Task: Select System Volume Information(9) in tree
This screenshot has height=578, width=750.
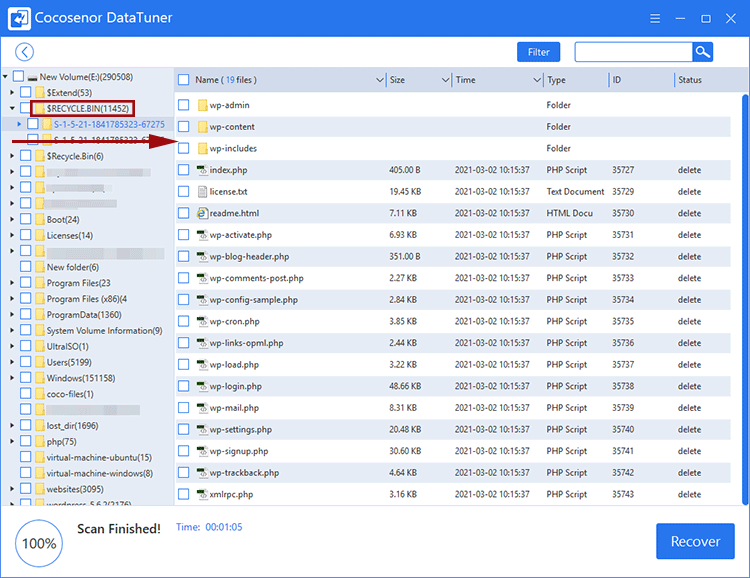Action: coord(104,331)
